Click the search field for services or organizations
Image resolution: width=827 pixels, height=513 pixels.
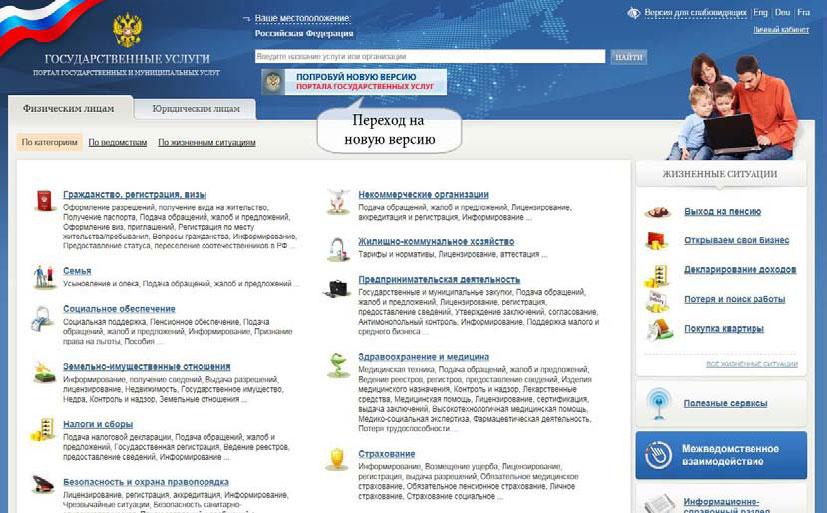coord(429,57)
